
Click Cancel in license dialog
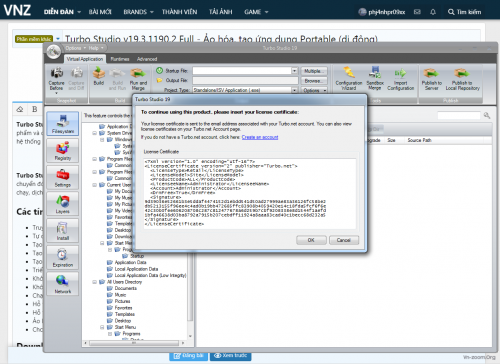(344, 240)
